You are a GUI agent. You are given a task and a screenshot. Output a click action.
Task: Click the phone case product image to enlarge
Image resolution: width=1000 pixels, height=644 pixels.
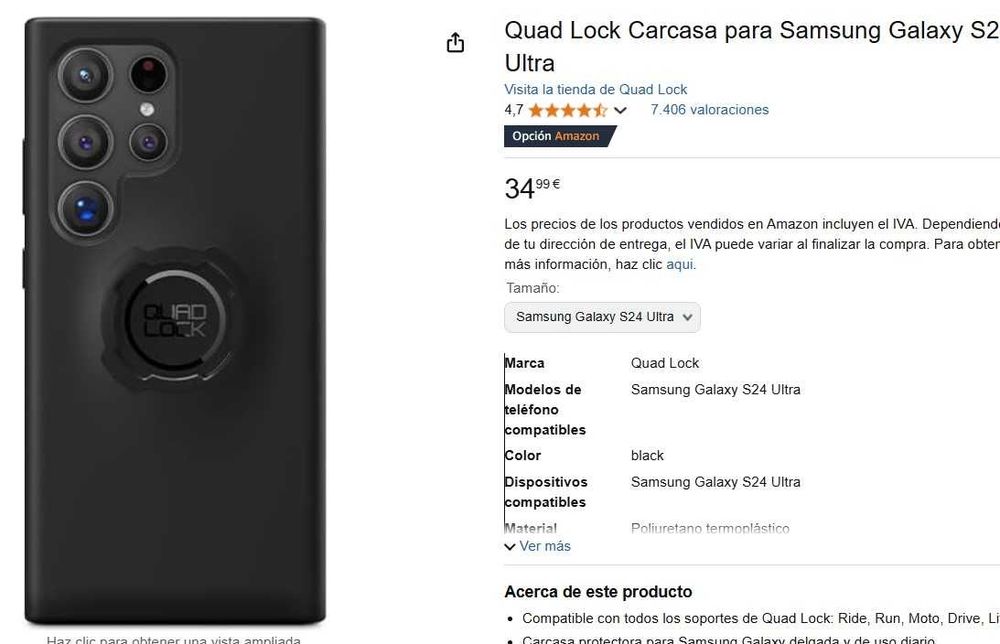175,321
